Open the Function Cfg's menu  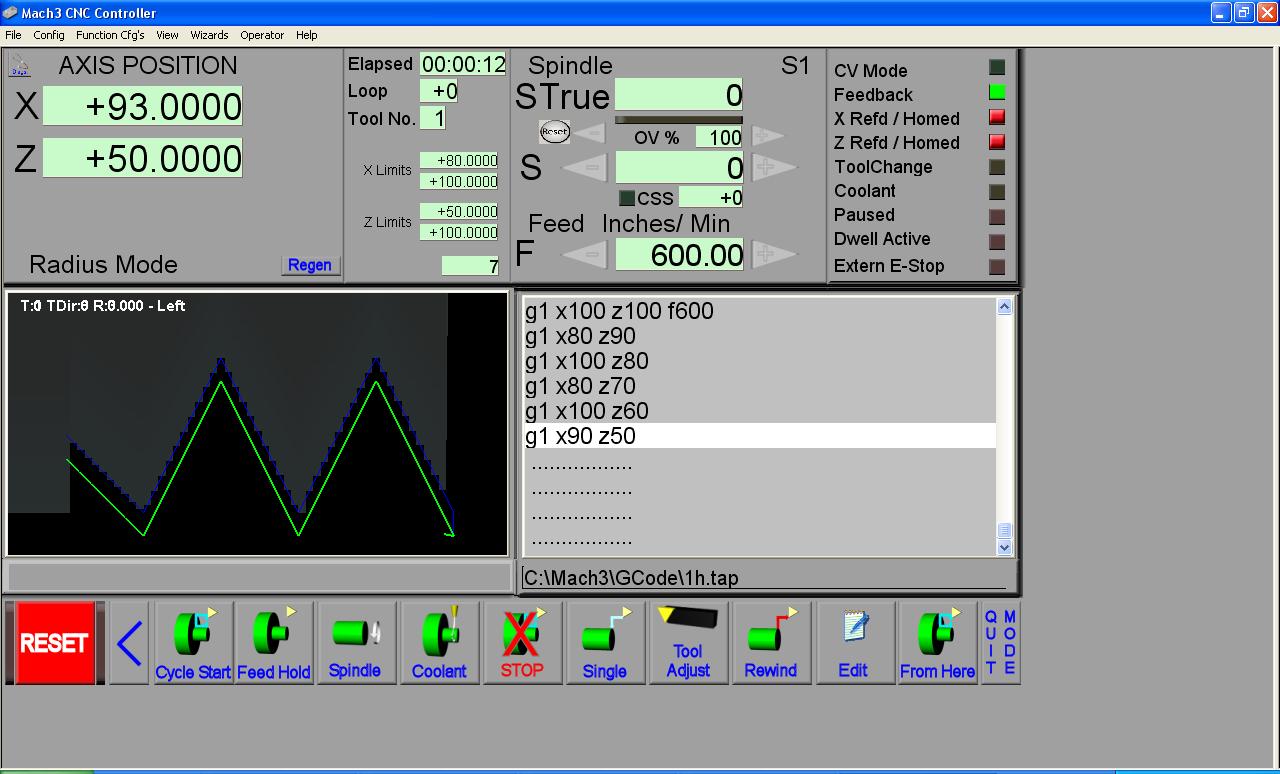tap(110, 35)
